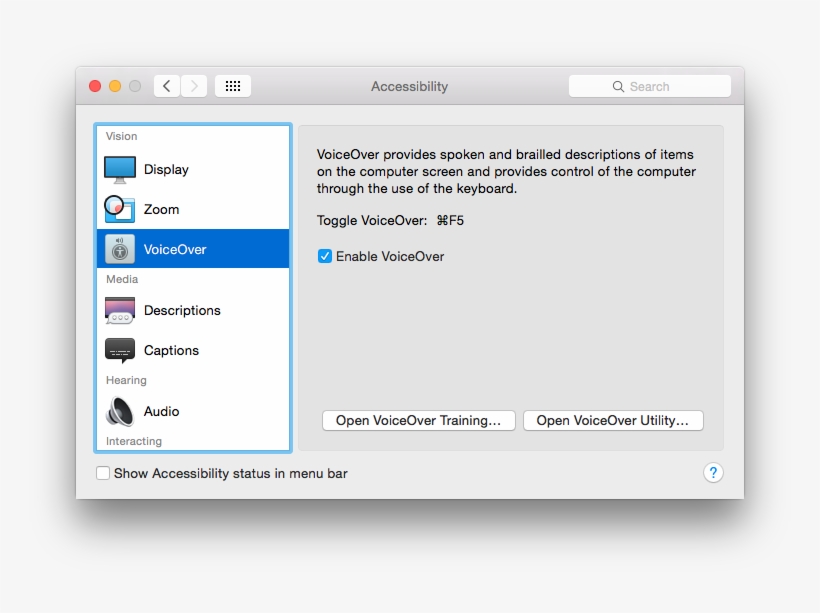Select the VoiceOver icon in the sidebar
The width and height of the screenshot is (820, 613).
pyautogui.click(x=119, y=248)
